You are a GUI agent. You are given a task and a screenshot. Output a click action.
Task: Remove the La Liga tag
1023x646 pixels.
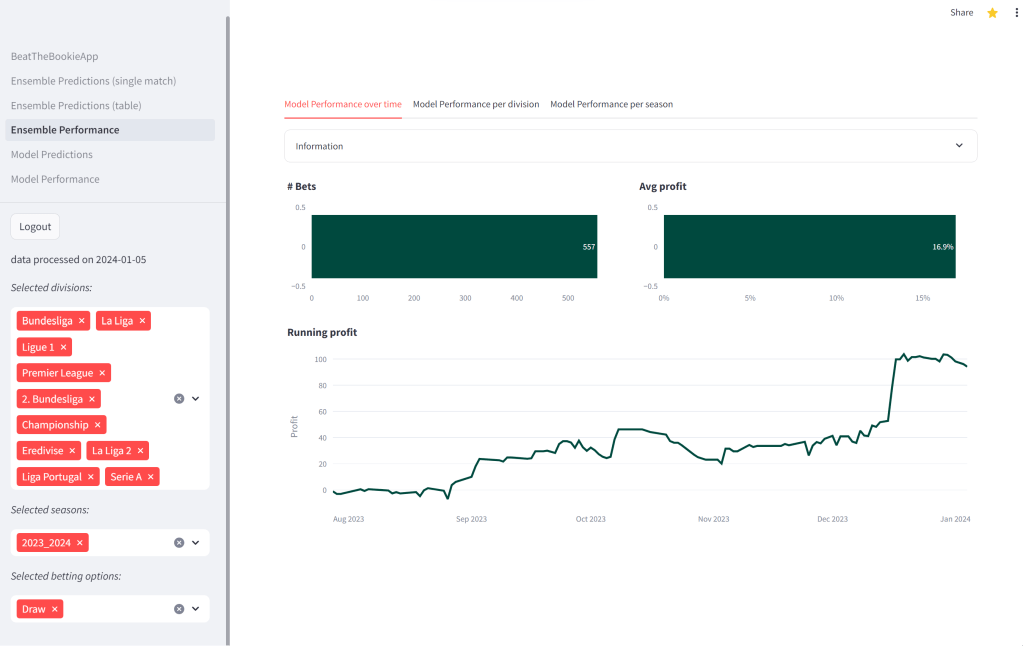pos(143,321)
